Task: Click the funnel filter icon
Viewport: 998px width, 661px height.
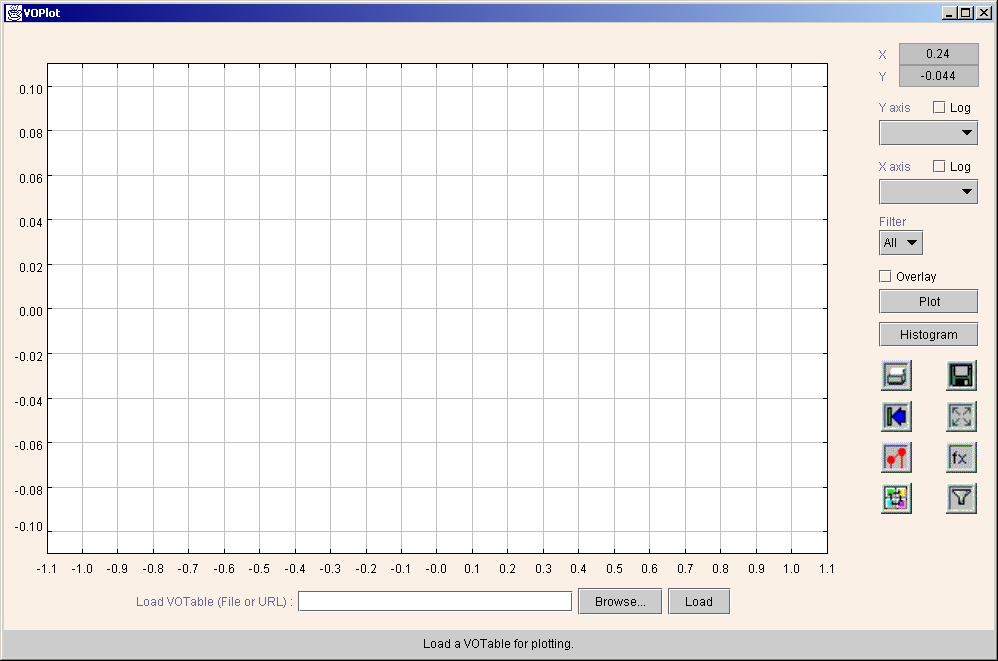Action: tap(961, 498)
